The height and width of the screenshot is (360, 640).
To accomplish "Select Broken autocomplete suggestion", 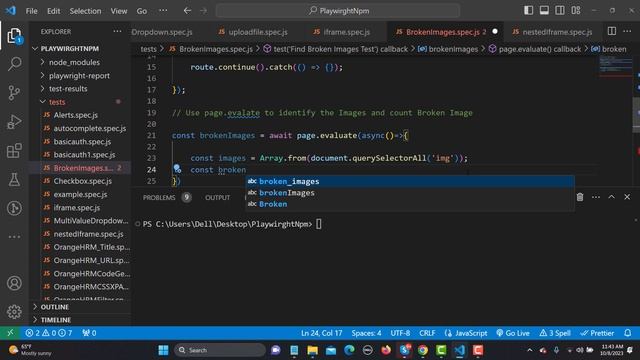I will pyautogui.click(x=410, y=204).
